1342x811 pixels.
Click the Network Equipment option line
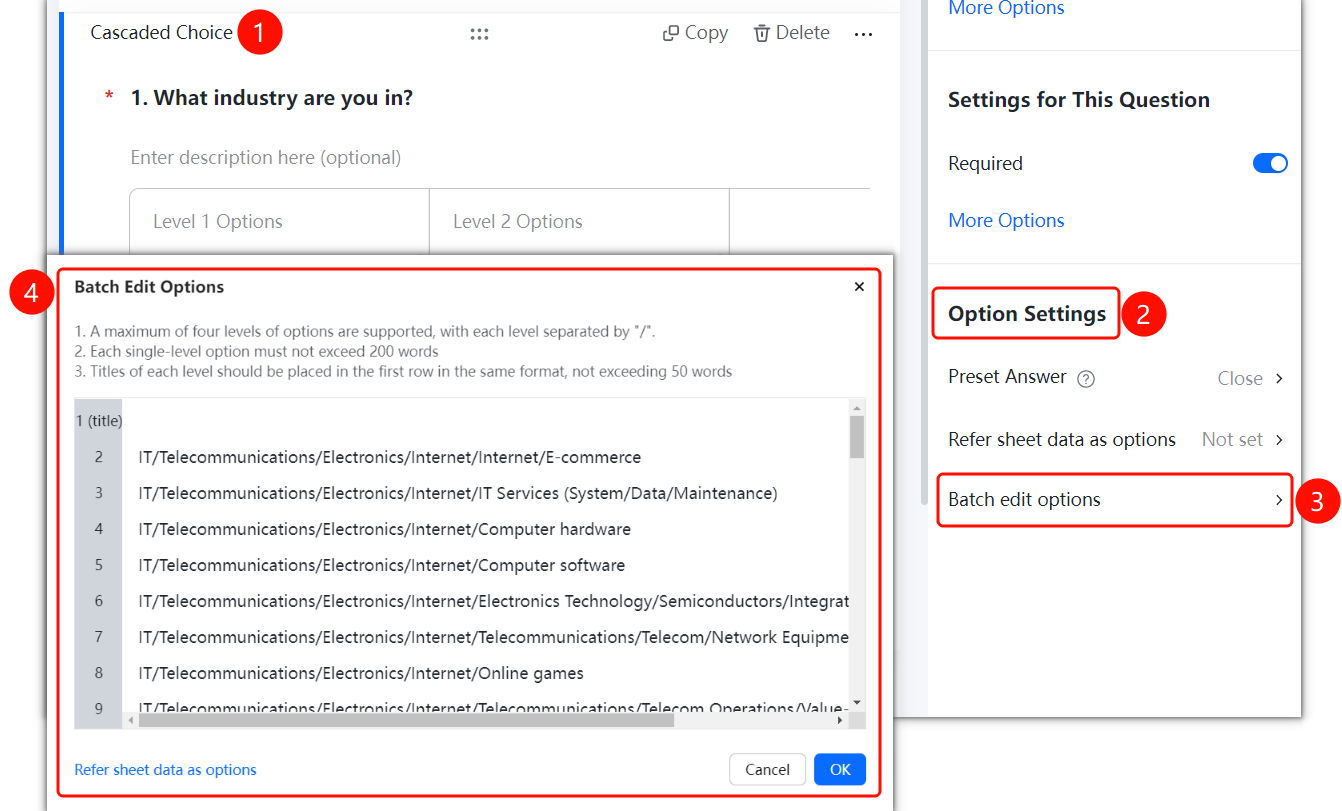[x=494, y=637]
